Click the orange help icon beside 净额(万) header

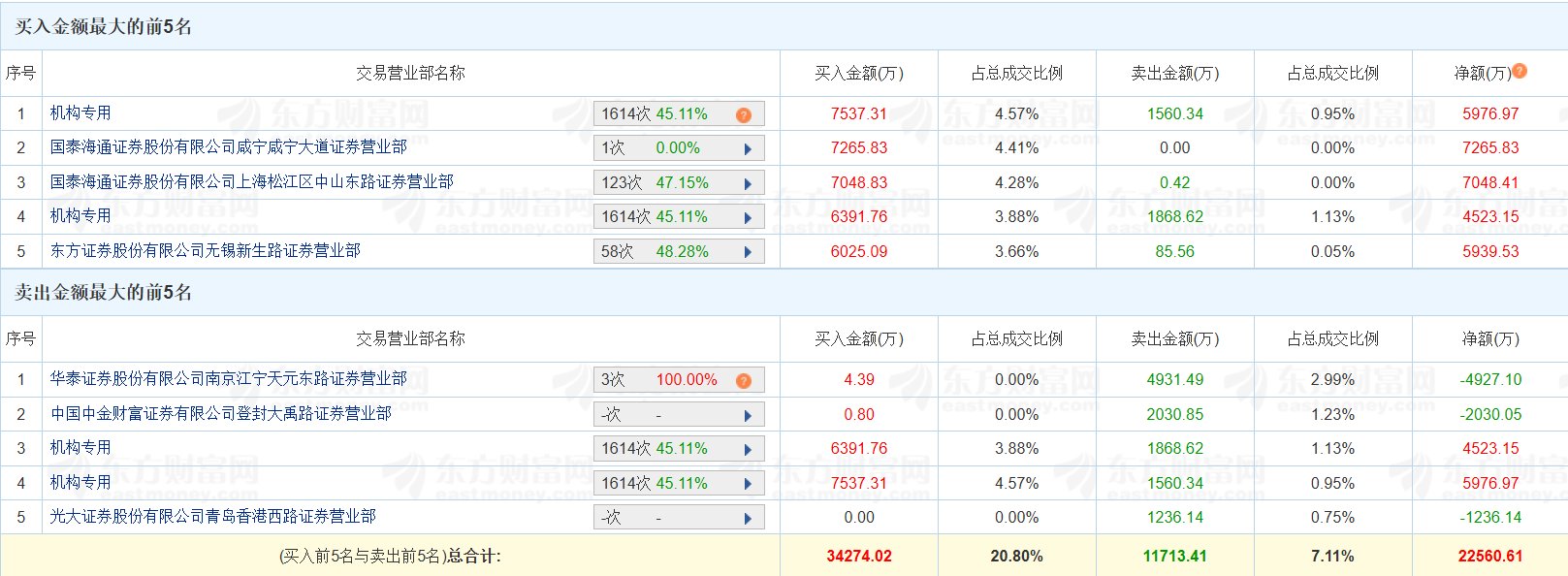pos(1520,71)
